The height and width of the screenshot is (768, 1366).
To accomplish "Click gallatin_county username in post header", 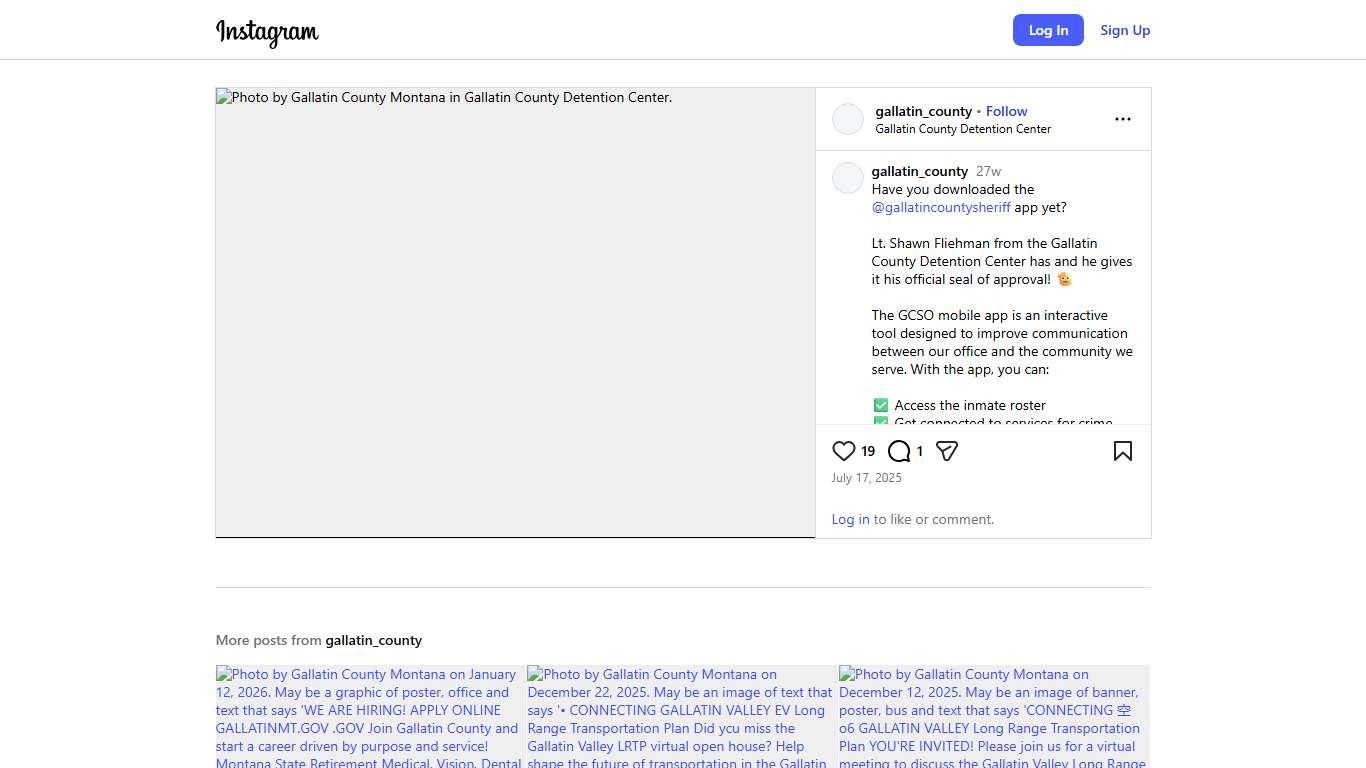I will pos(923,111).
